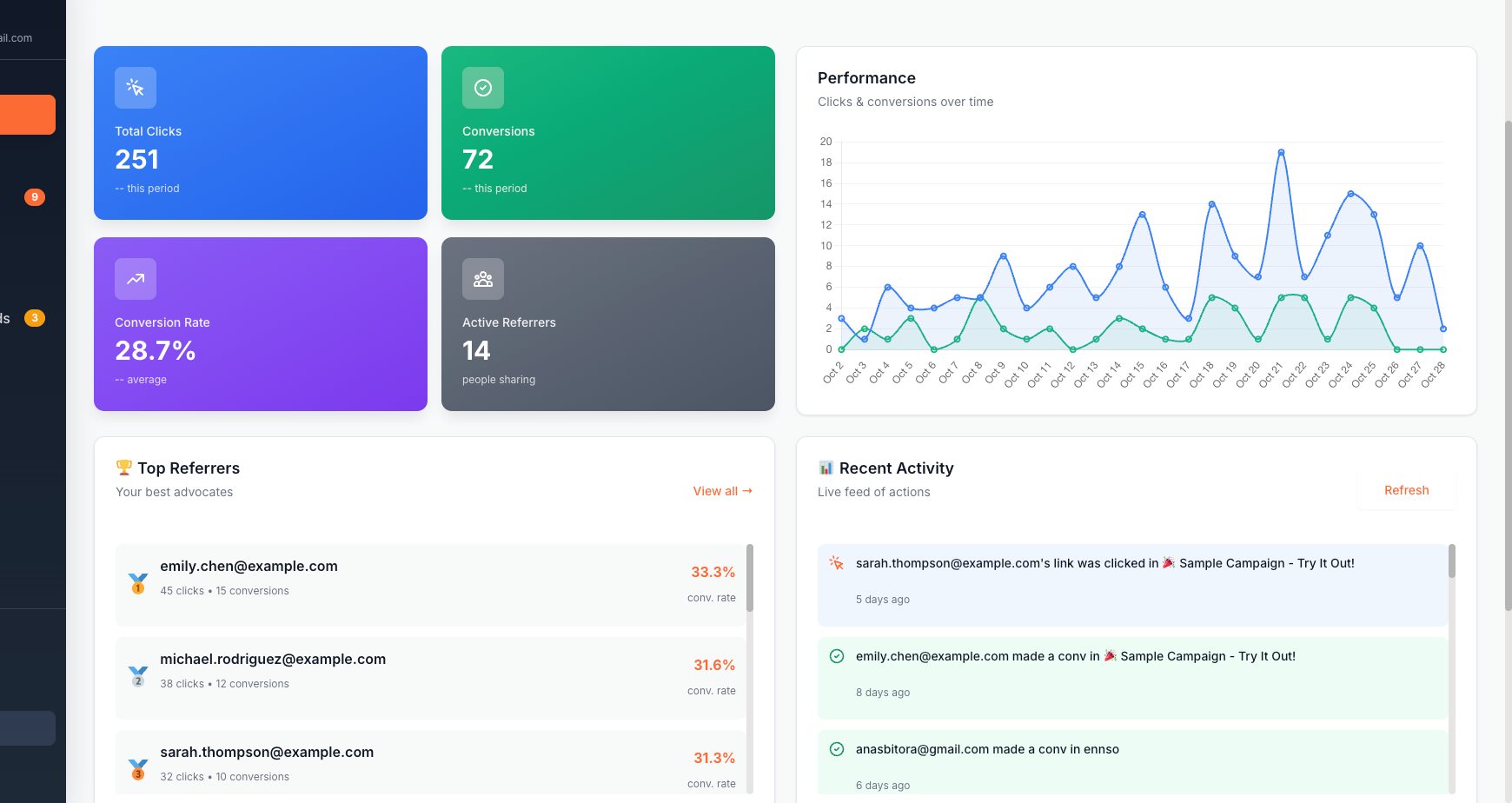
Task: Click the click icon on sarah.thompson's activity entry
Action: pos(836,562)
